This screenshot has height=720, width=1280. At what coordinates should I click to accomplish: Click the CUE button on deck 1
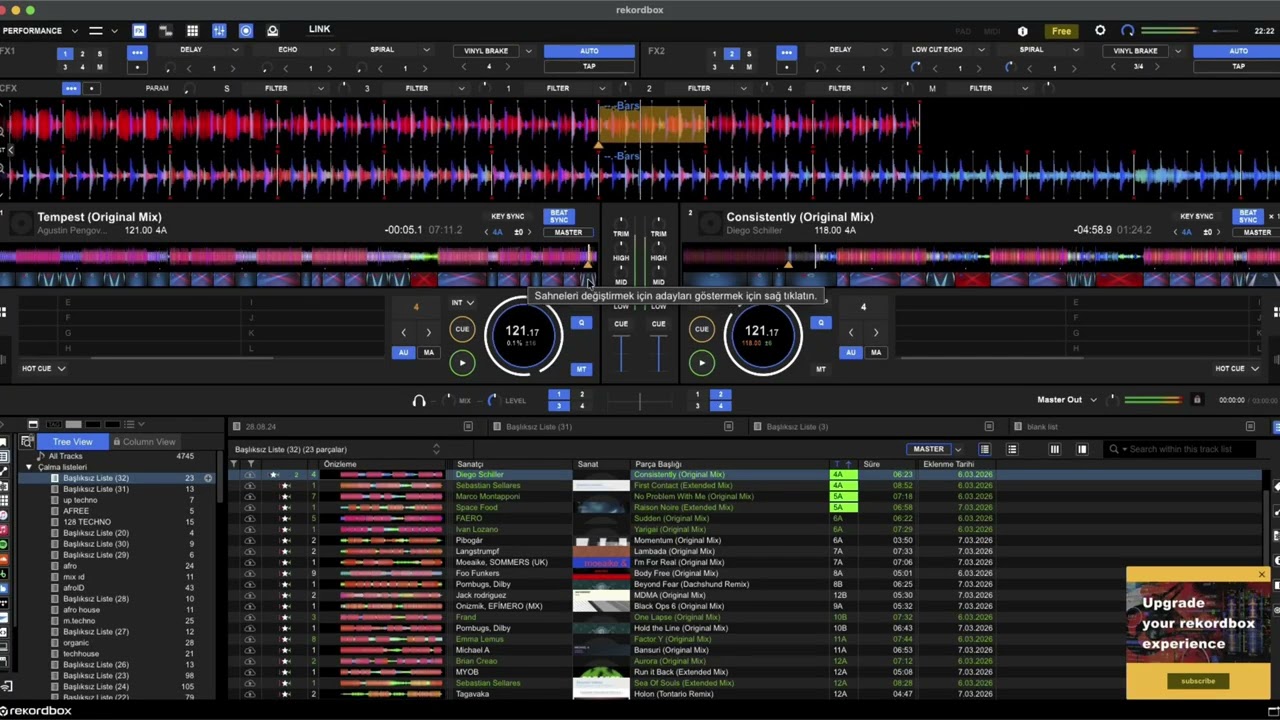462,329
